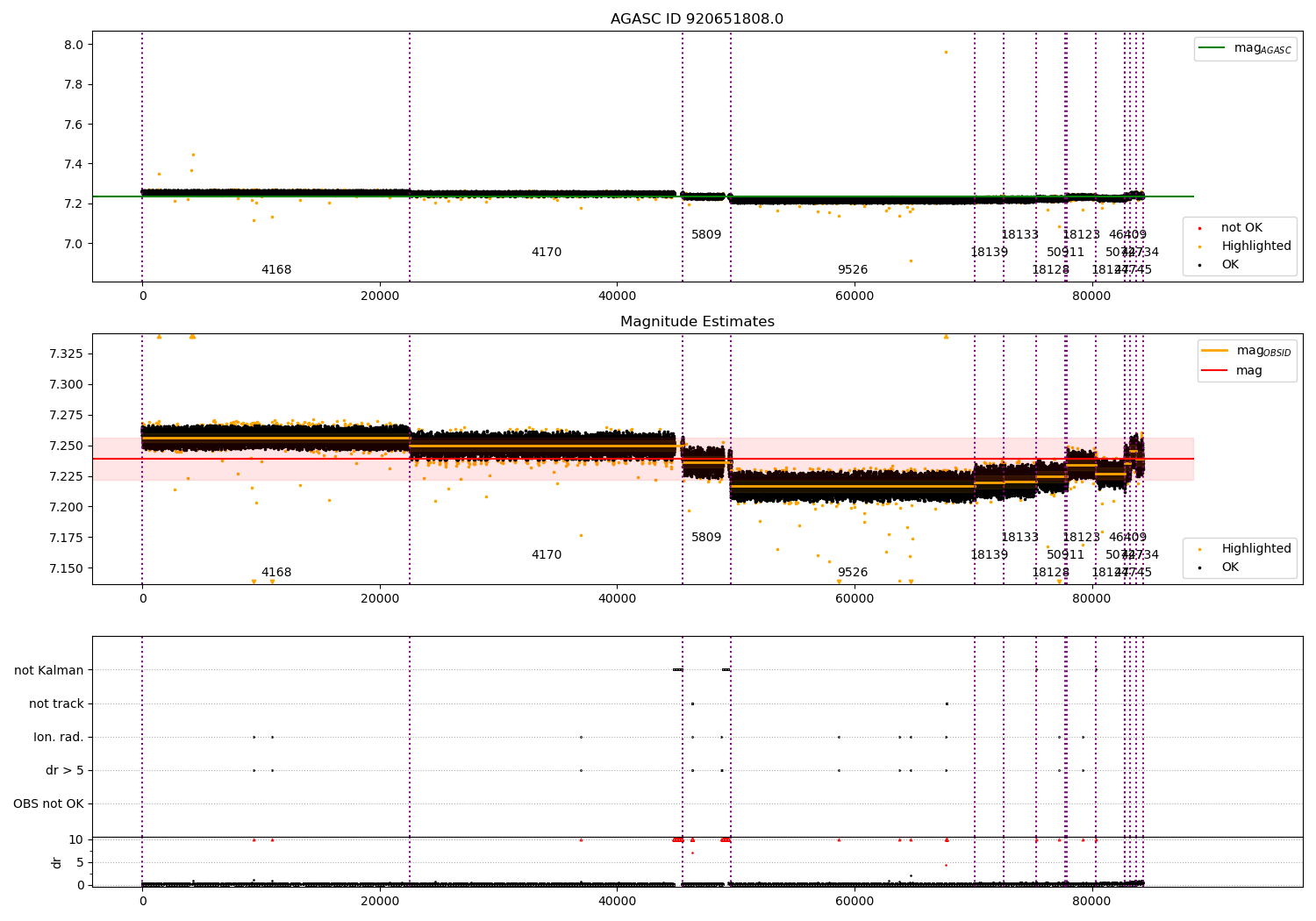Screen dimensions: 1316x921
Task: Click the '7.175' y-axis tick label
Action: (67, 538)
